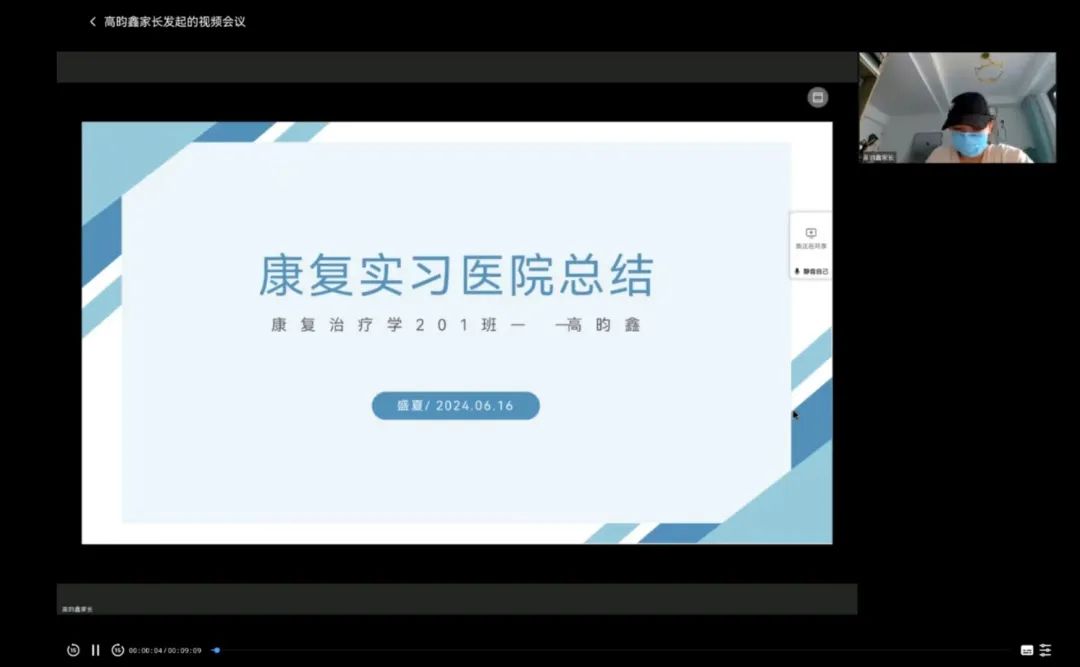Image resolution: width=1080 pixels, height=667 pixels.
Task: Open the subtitles icon in the player bar
Action: click(x=1026, y=650)
